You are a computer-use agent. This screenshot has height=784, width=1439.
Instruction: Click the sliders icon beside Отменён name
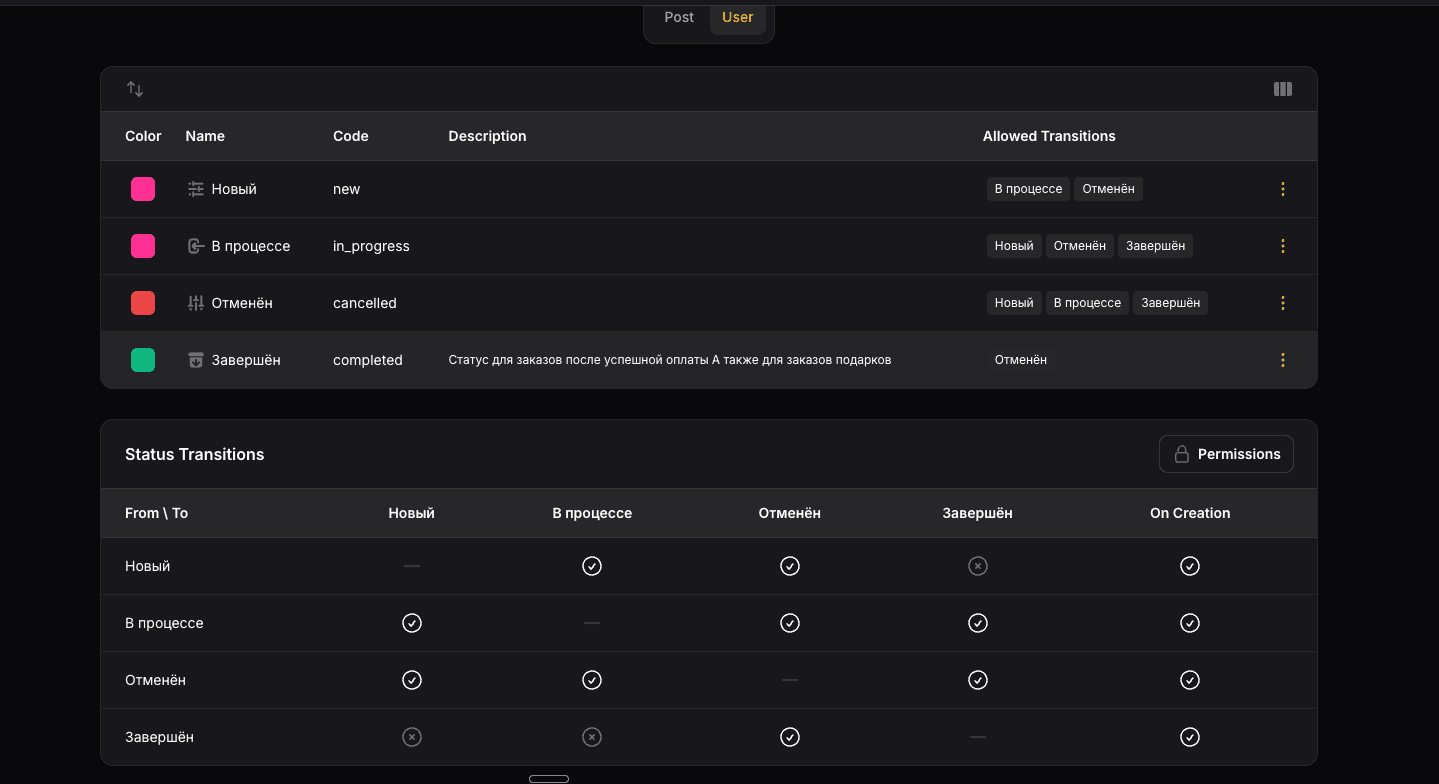(196, 303)
